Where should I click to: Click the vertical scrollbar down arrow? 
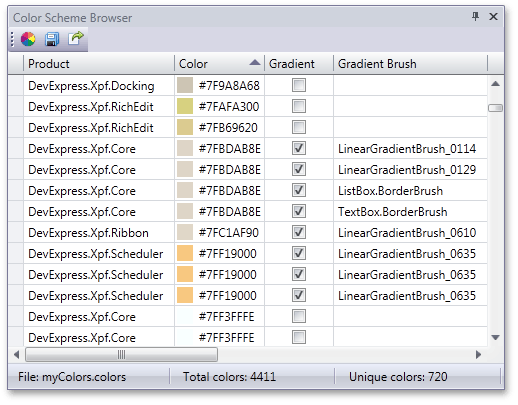[x=495, y=338]
